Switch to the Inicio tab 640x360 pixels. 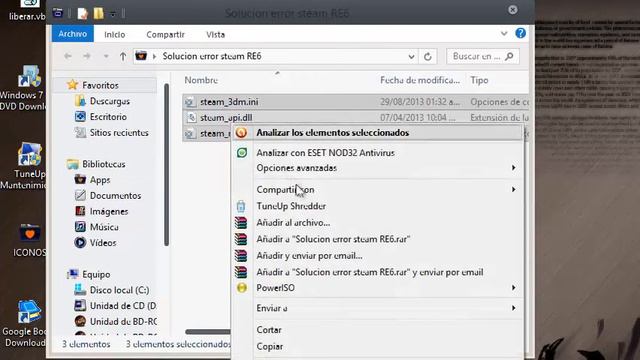coord(114,35)
